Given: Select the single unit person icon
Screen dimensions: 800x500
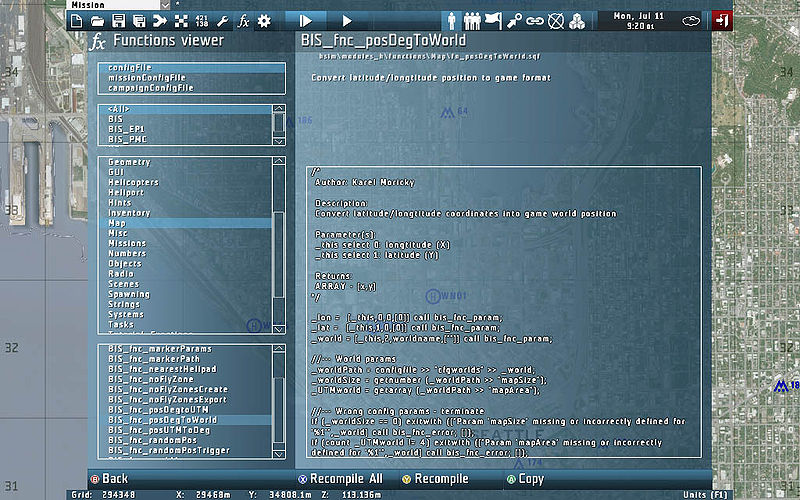Looking at the screenshot, I should coord(452,21).
